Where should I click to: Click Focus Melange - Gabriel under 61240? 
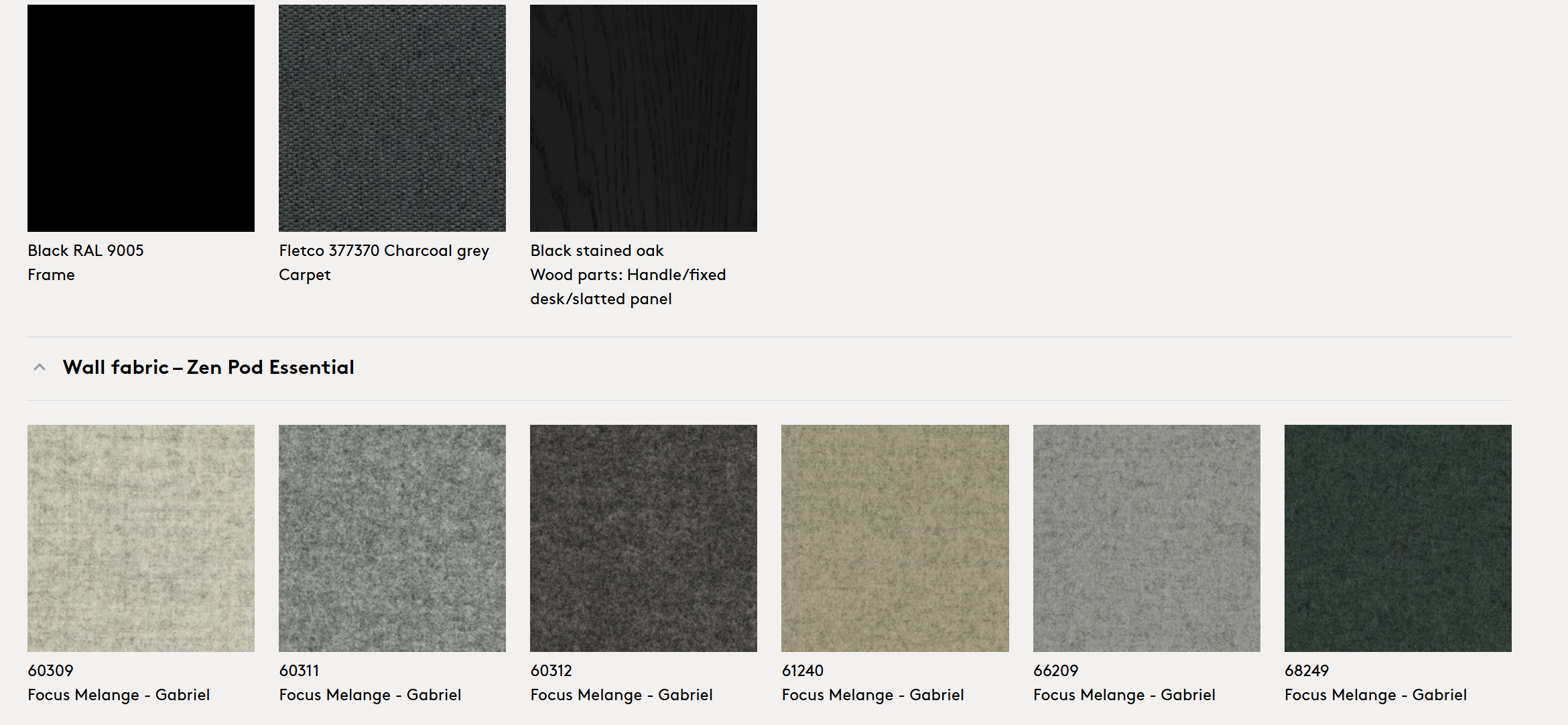pyautogui.click(x=872, y=695)
